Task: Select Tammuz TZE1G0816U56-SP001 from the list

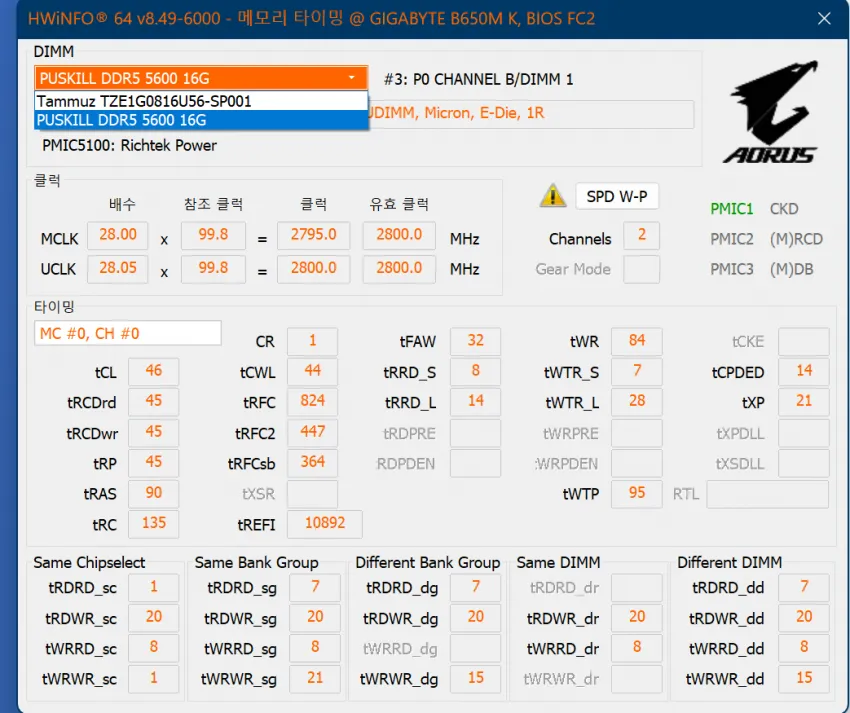Action: tap(201, 101)
